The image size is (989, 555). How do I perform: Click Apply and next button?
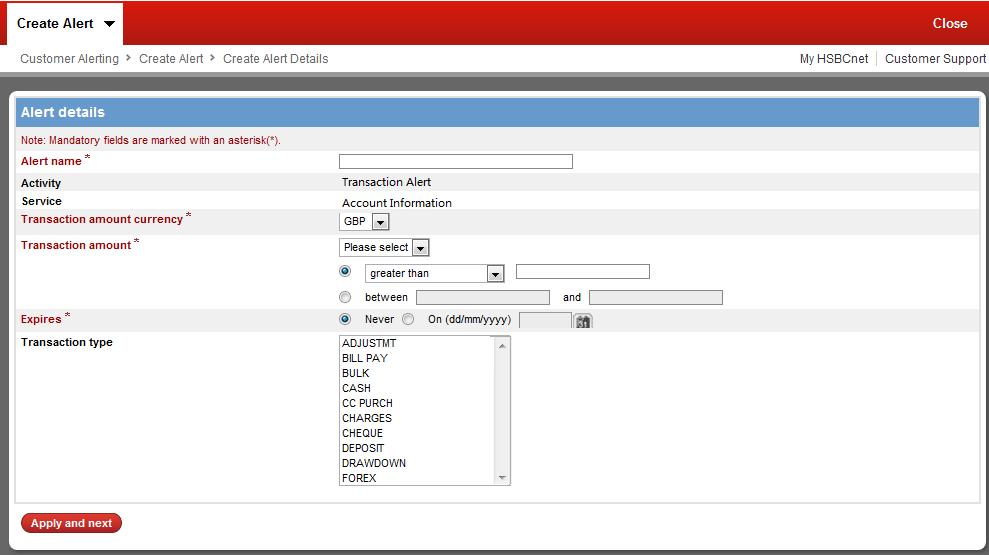click(x=71, y=523)
